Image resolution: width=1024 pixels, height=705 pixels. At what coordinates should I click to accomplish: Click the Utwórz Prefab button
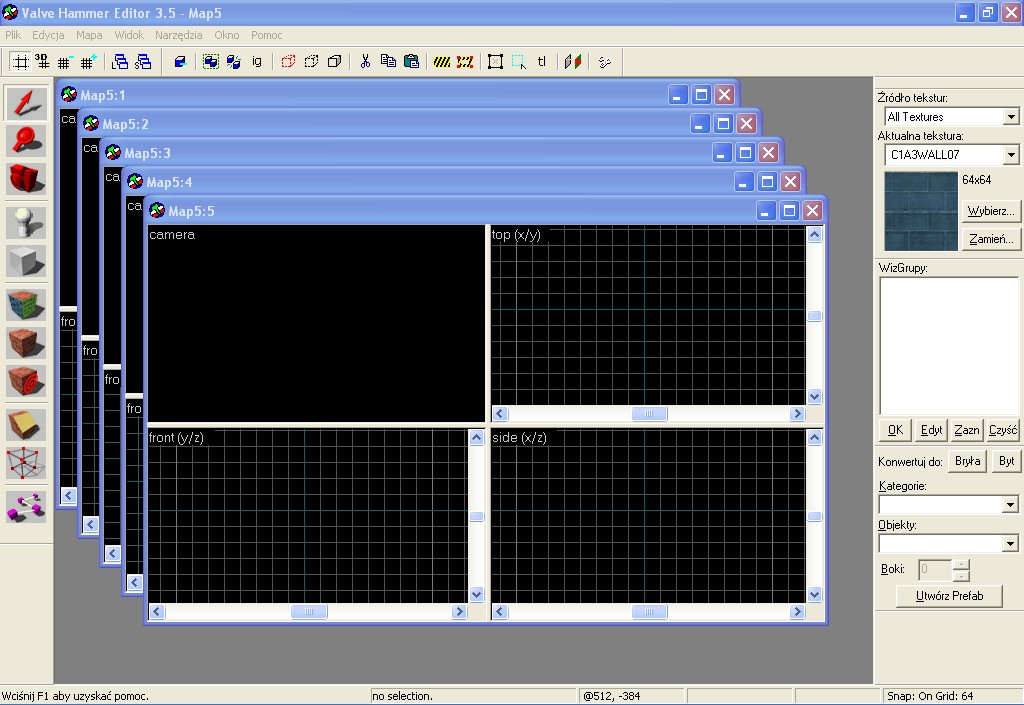pyautogui.click(x=949, y=596)
